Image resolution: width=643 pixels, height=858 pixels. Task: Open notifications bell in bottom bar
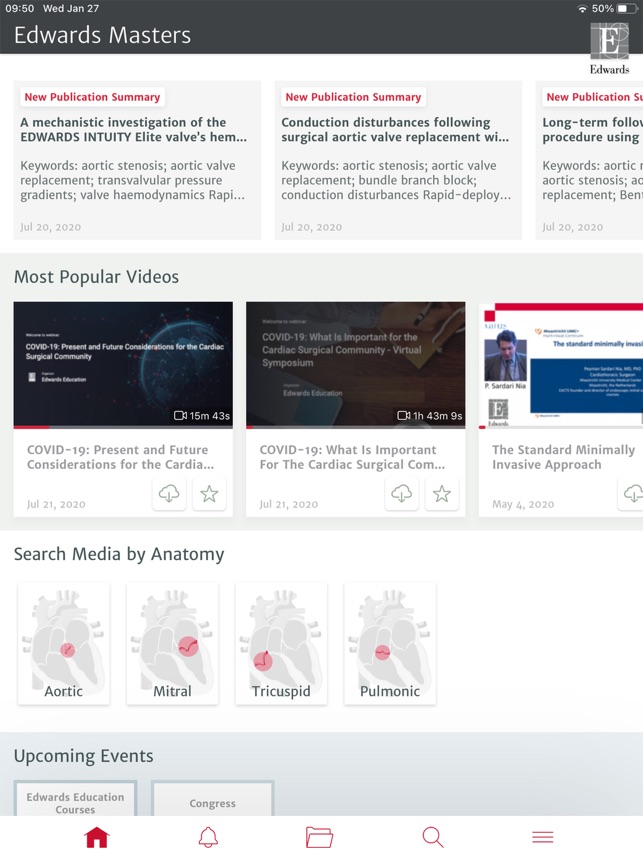[208, 837]
